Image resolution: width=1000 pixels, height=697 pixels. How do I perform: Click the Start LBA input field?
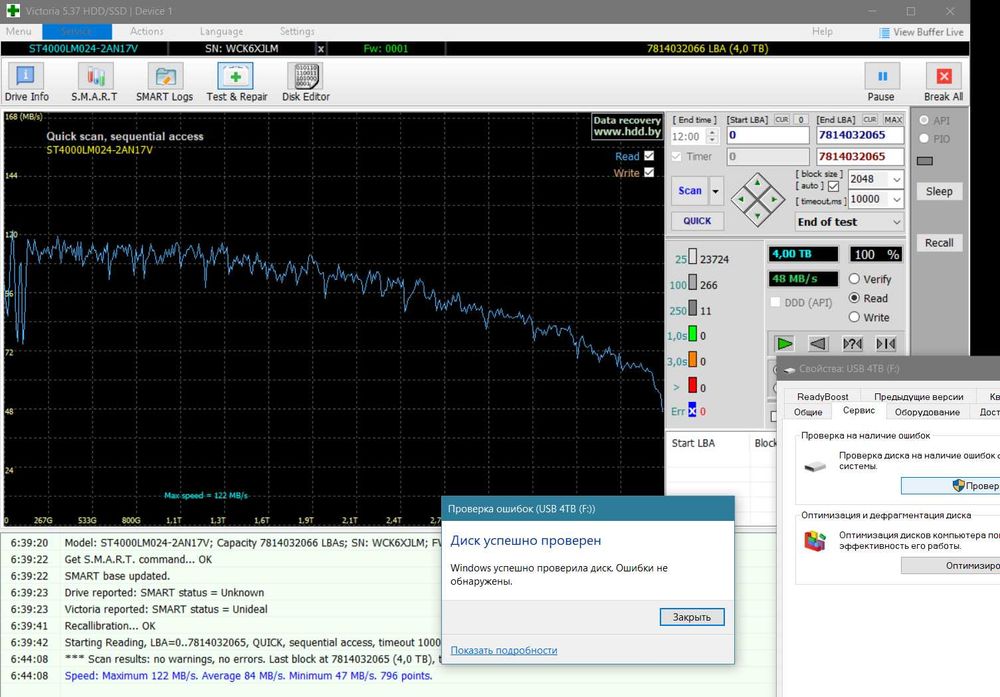767,135
